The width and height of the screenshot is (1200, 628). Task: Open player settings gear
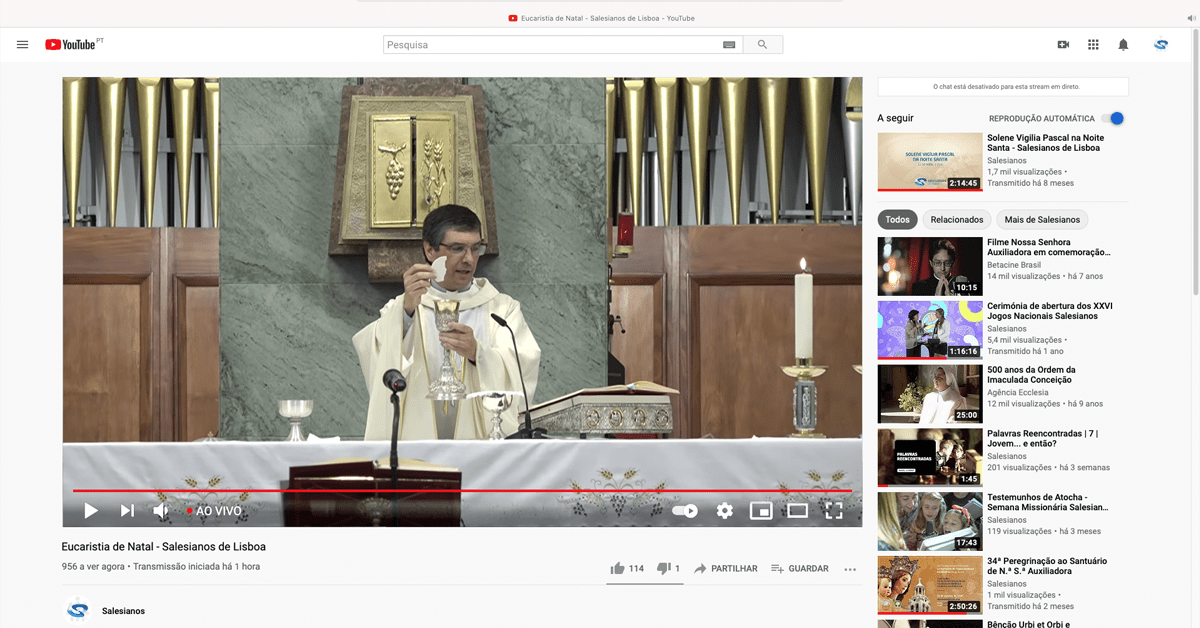[x=725, y=511]
